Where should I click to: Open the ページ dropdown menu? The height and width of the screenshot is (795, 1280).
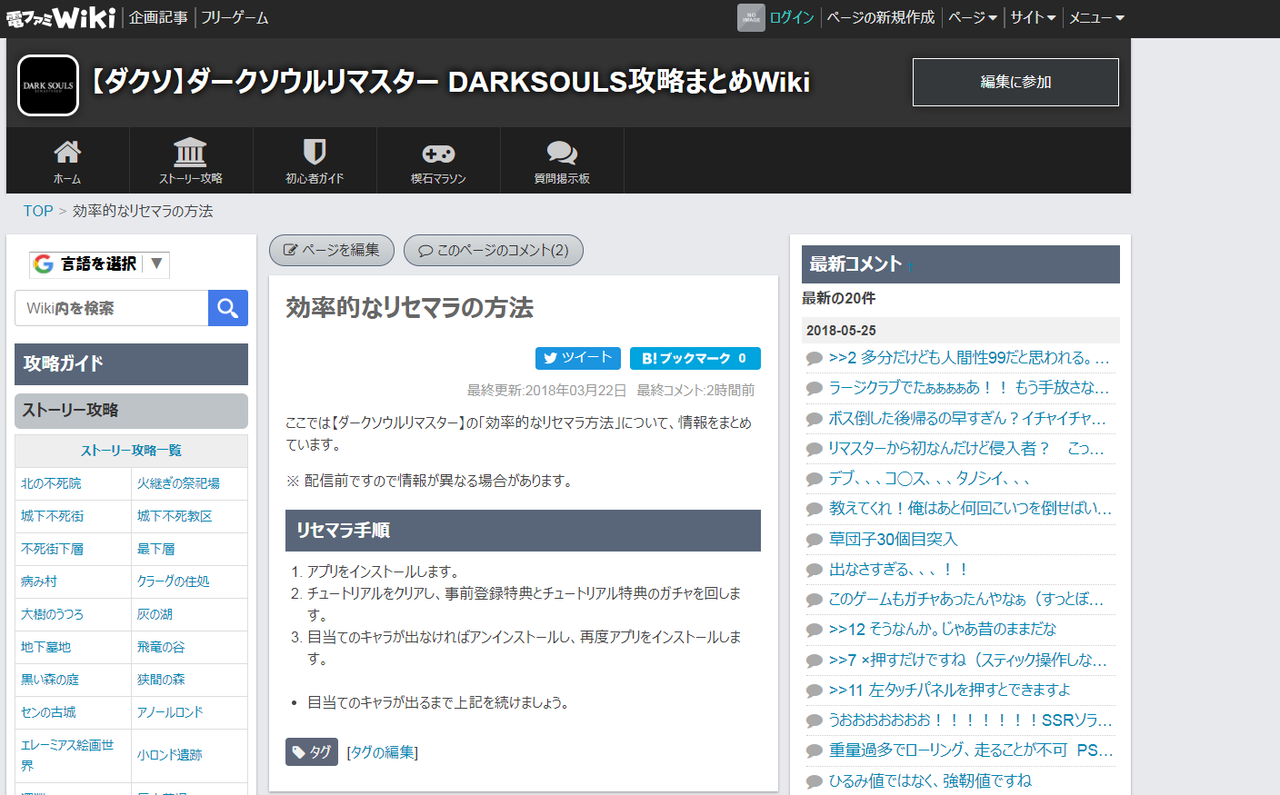click(x=972, y=17)
